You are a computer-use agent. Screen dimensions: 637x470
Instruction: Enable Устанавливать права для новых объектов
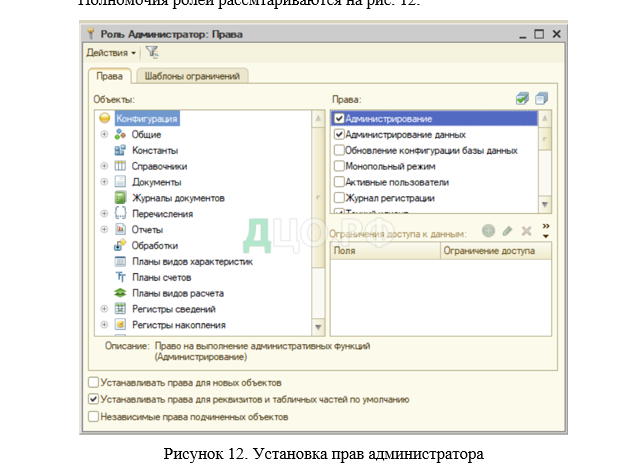click(94, 382)
